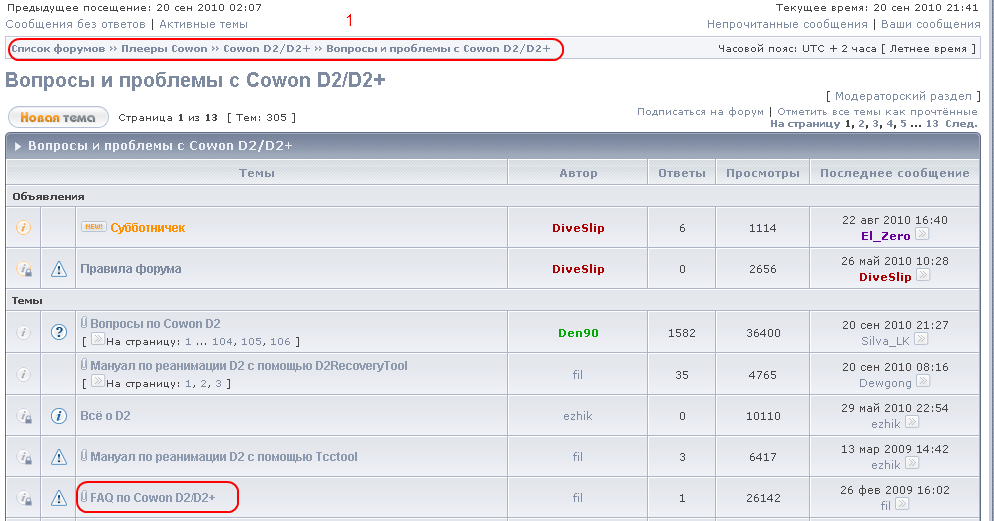Open the Субботничек announcement topic
This screenshot has width=994, height=521.
(148, 228)
